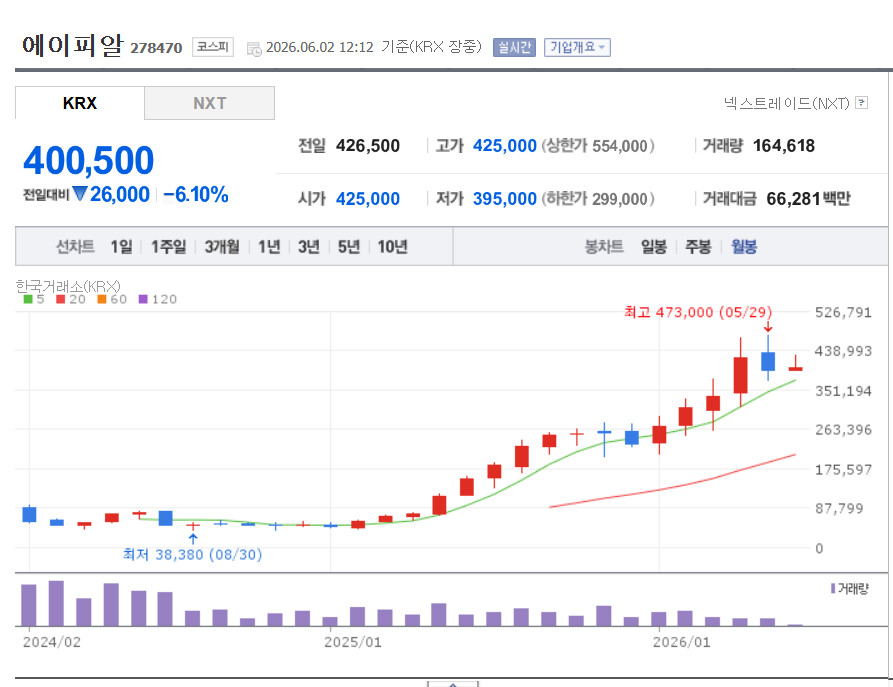This screenshot has width=893, height=687.
Task: Click the 거래량 value 164,618
Action: tap(784, 146)
